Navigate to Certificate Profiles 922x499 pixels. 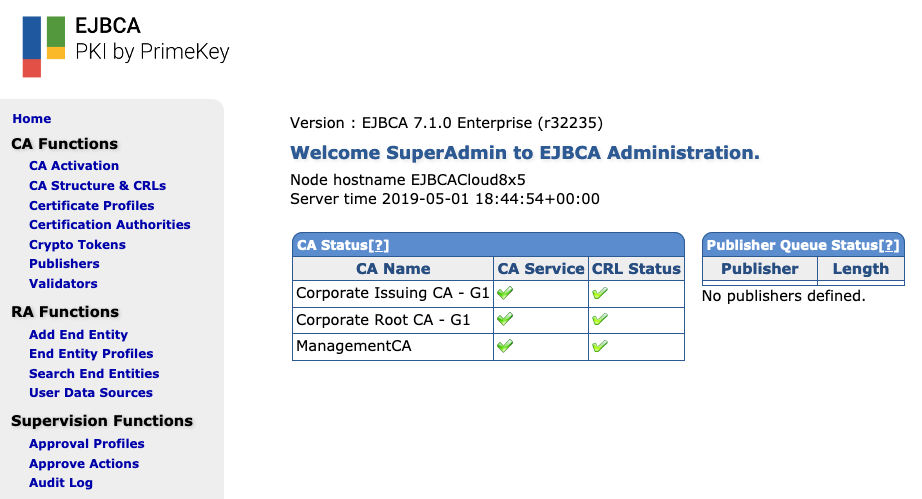[x=92, y=206]
